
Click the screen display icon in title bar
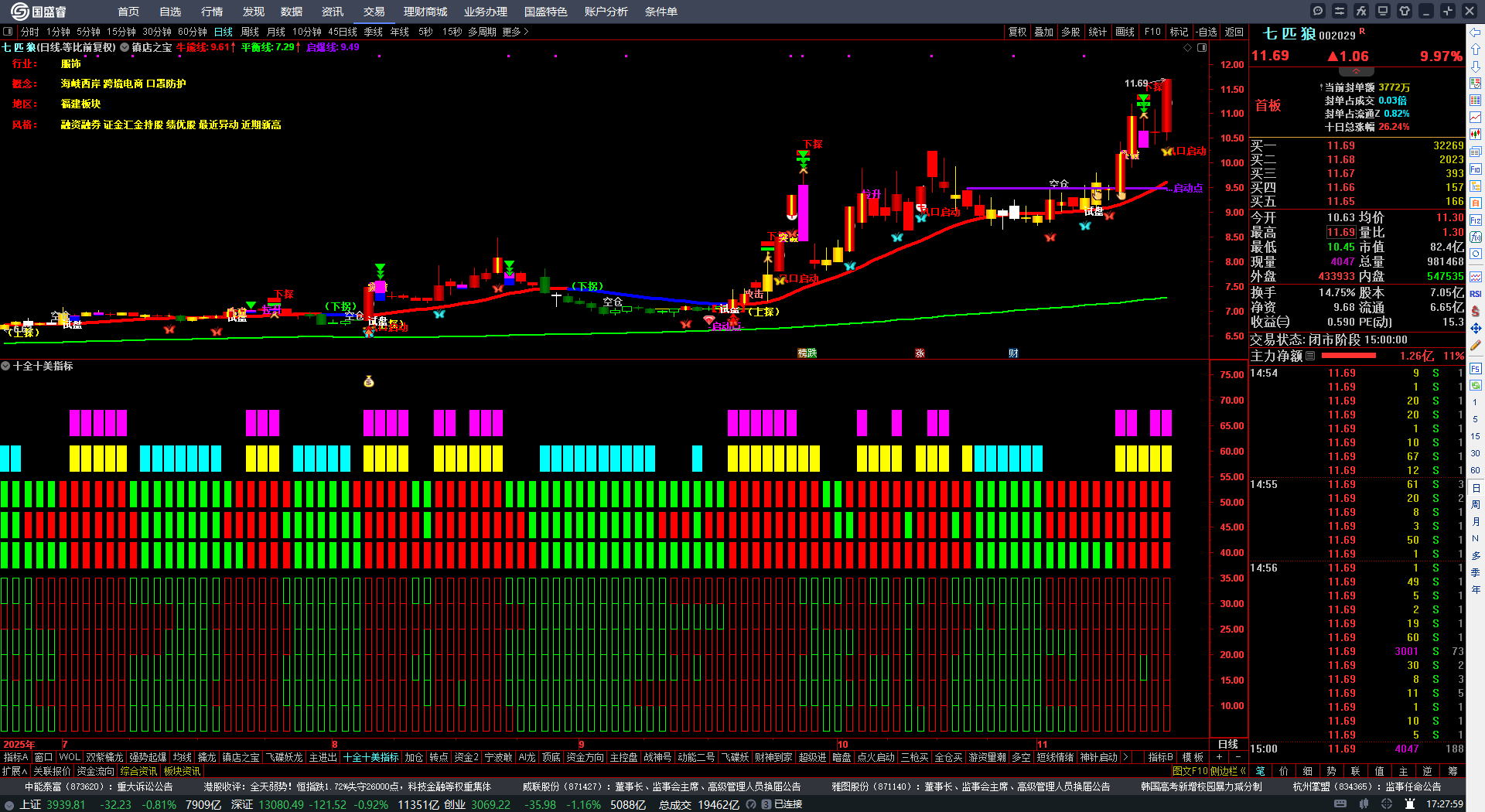1383,11
